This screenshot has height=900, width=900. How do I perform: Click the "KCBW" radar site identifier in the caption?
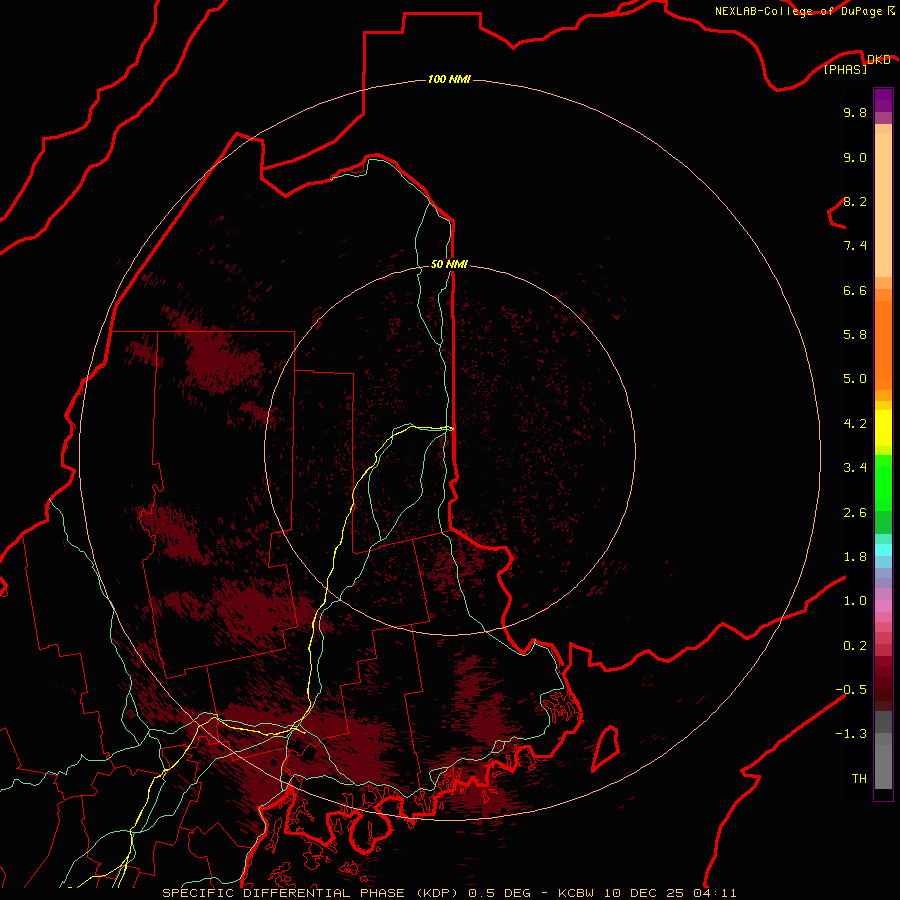coord(576,893)
